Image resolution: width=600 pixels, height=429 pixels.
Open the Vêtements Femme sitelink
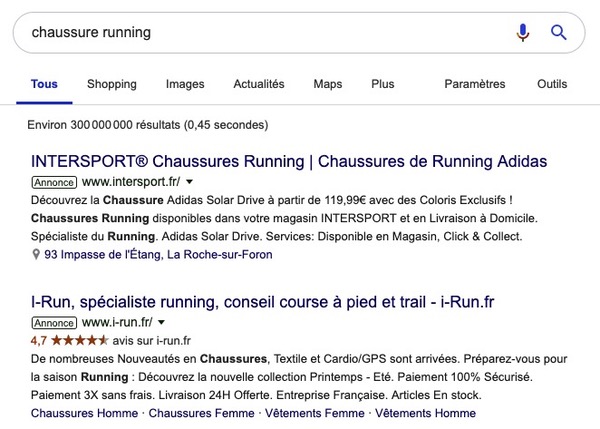pos(315,413)
